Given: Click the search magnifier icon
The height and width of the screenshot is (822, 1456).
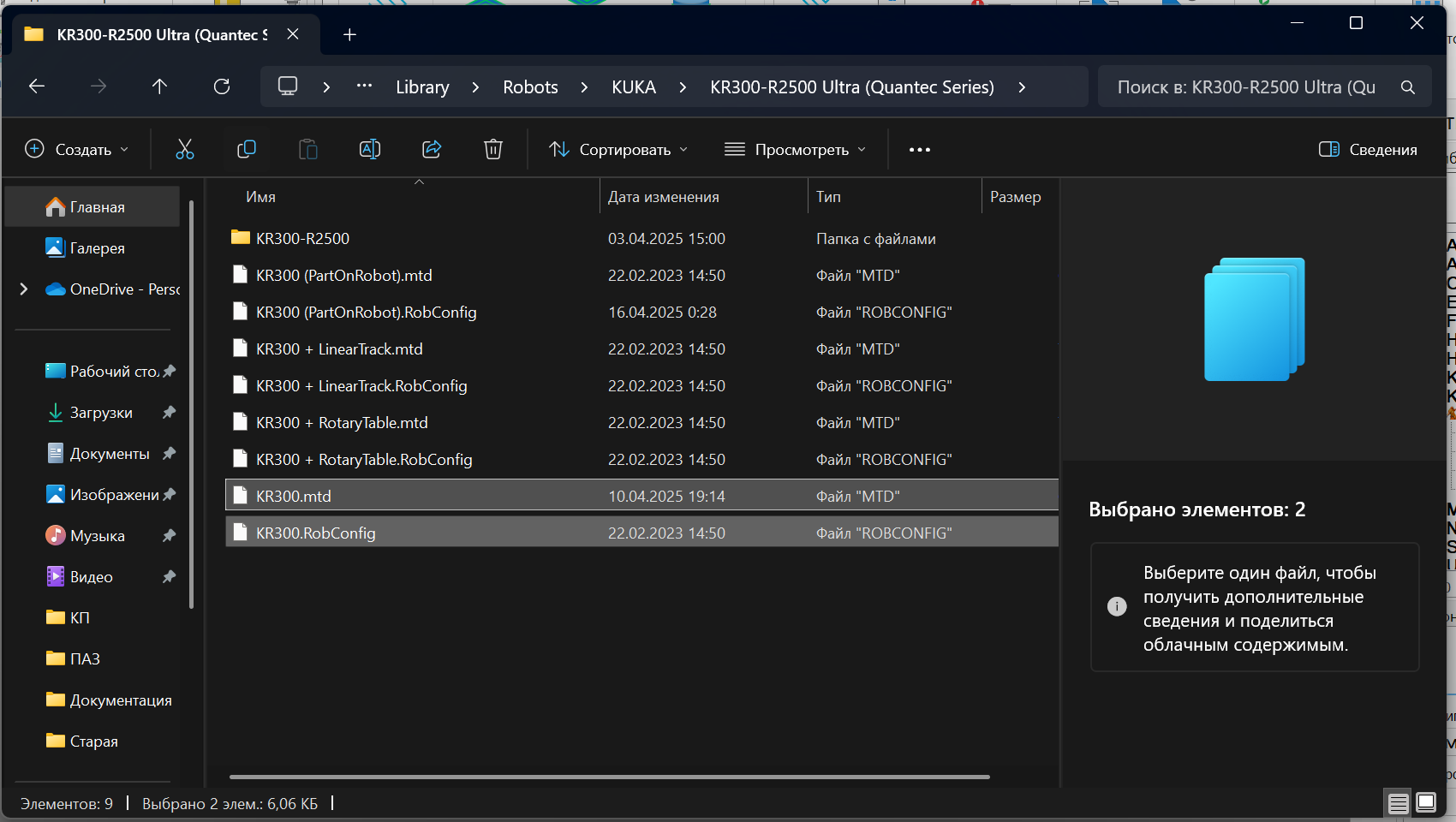Looking at the screenshot, I should 1407,87.
